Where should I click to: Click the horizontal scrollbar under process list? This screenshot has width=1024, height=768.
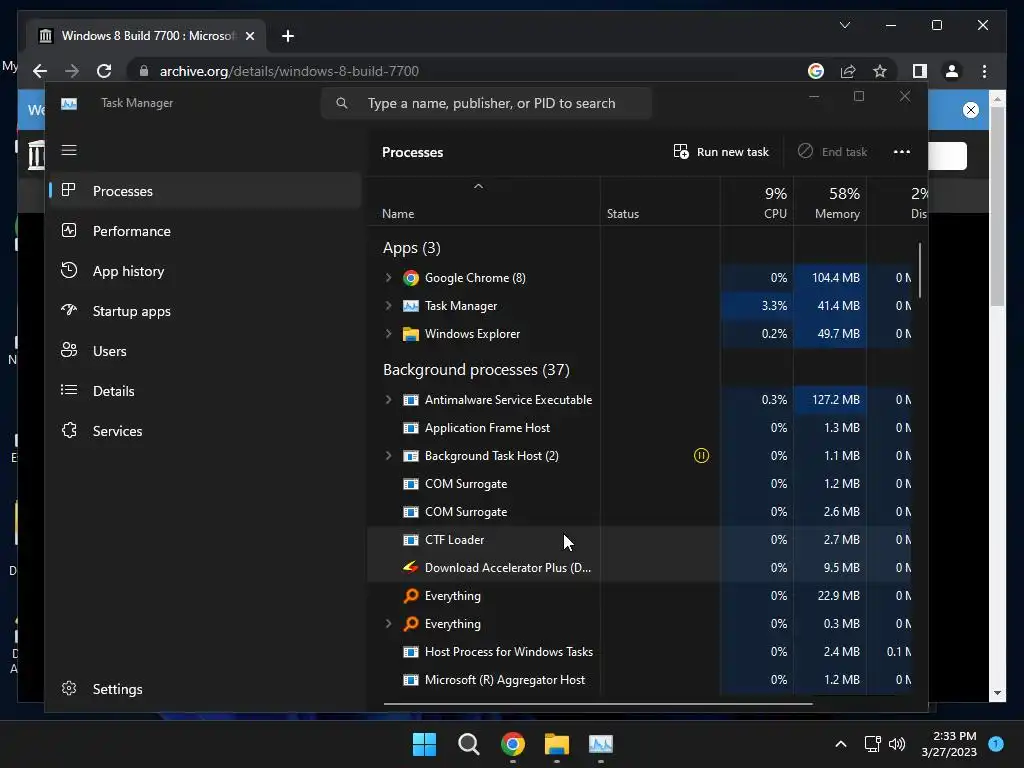598,704
